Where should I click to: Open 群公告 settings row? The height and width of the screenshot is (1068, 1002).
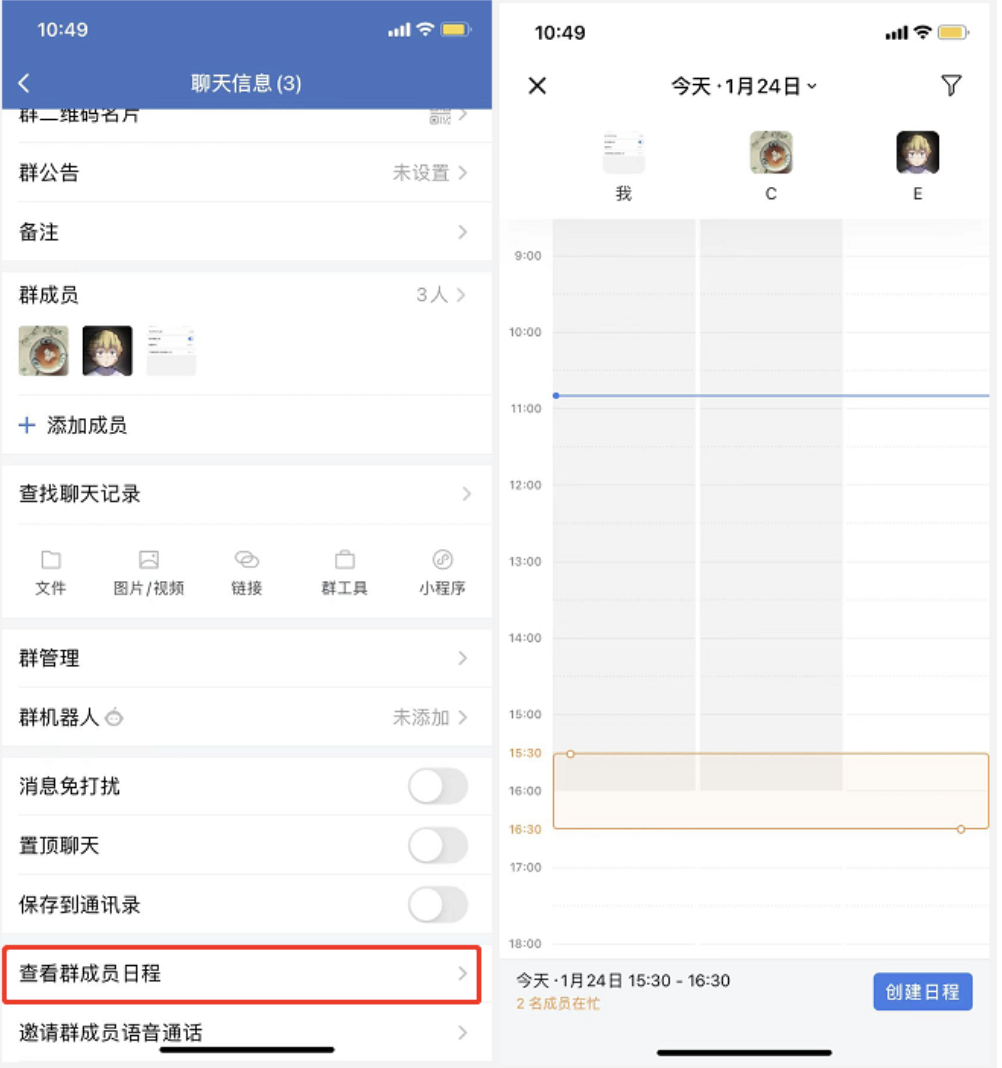click(x=247, y=173)
